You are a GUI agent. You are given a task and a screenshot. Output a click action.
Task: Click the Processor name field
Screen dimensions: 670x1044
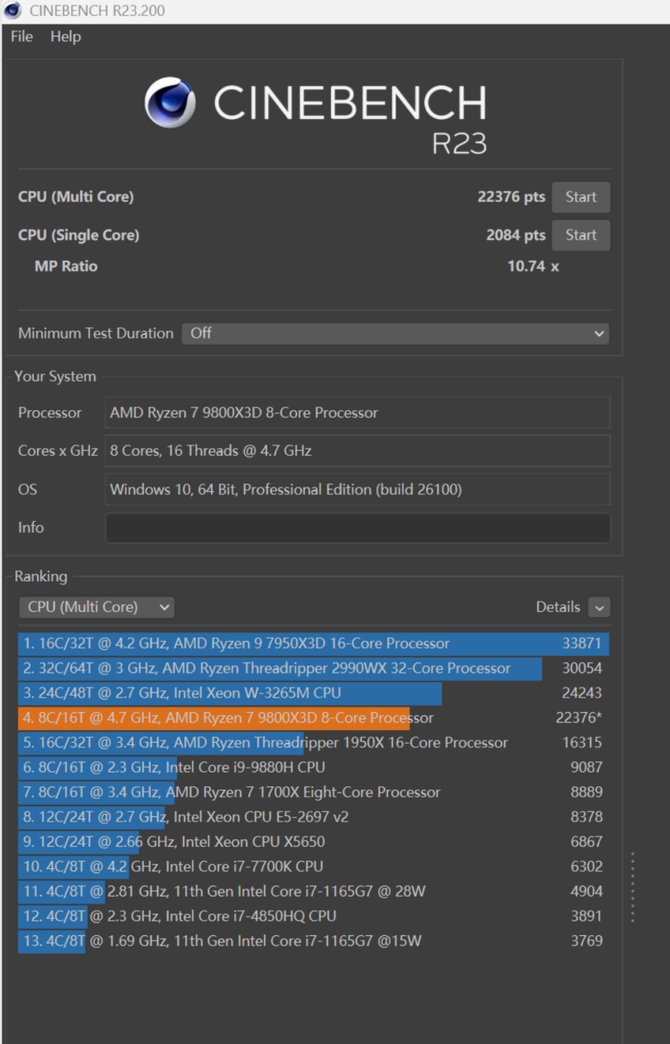pyautogui.click(x=357, y=412)
